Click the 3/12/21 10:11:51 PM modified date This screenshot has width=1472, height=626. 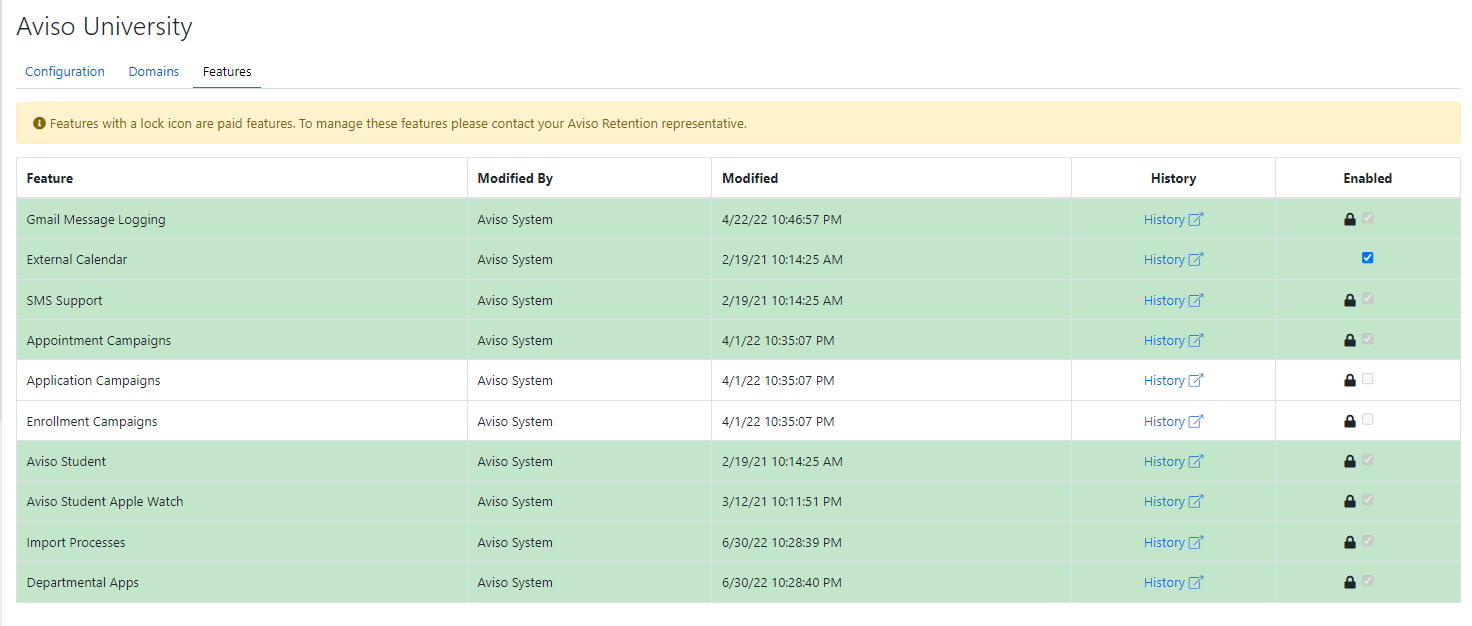(x=782, y=501)
